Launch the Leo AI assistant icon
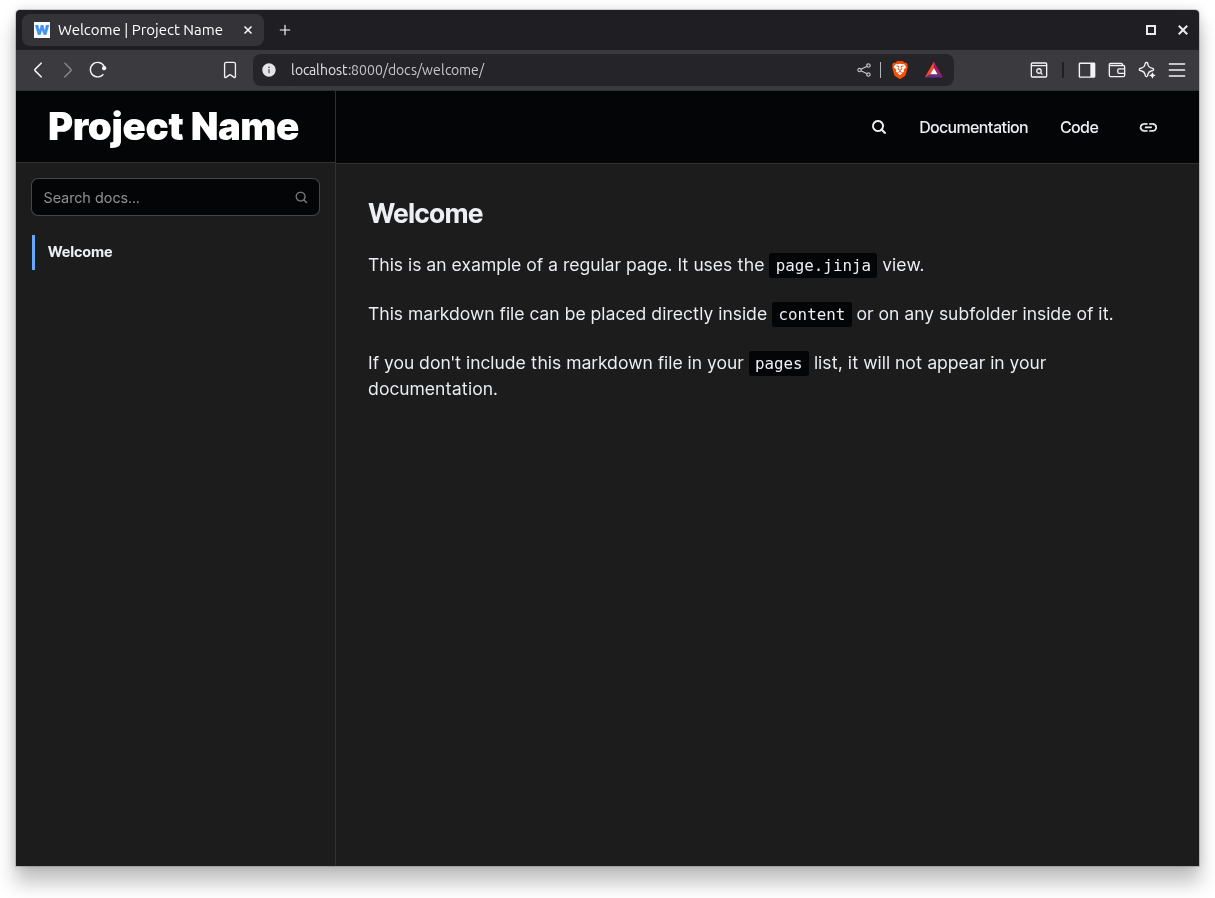Viewport: 1215px width, 898px height. pyautogui.click(x=1147, y=70)
